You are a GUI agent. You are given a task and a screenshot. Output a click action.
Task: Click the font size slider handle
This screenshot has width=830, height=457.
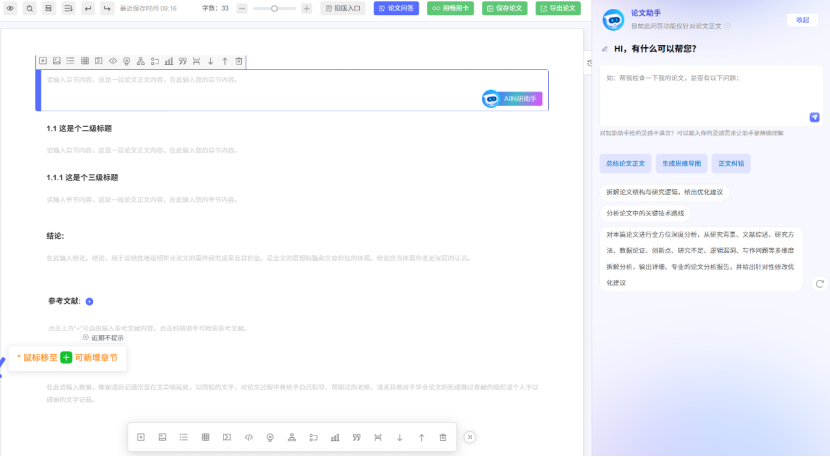click(274, 8)
